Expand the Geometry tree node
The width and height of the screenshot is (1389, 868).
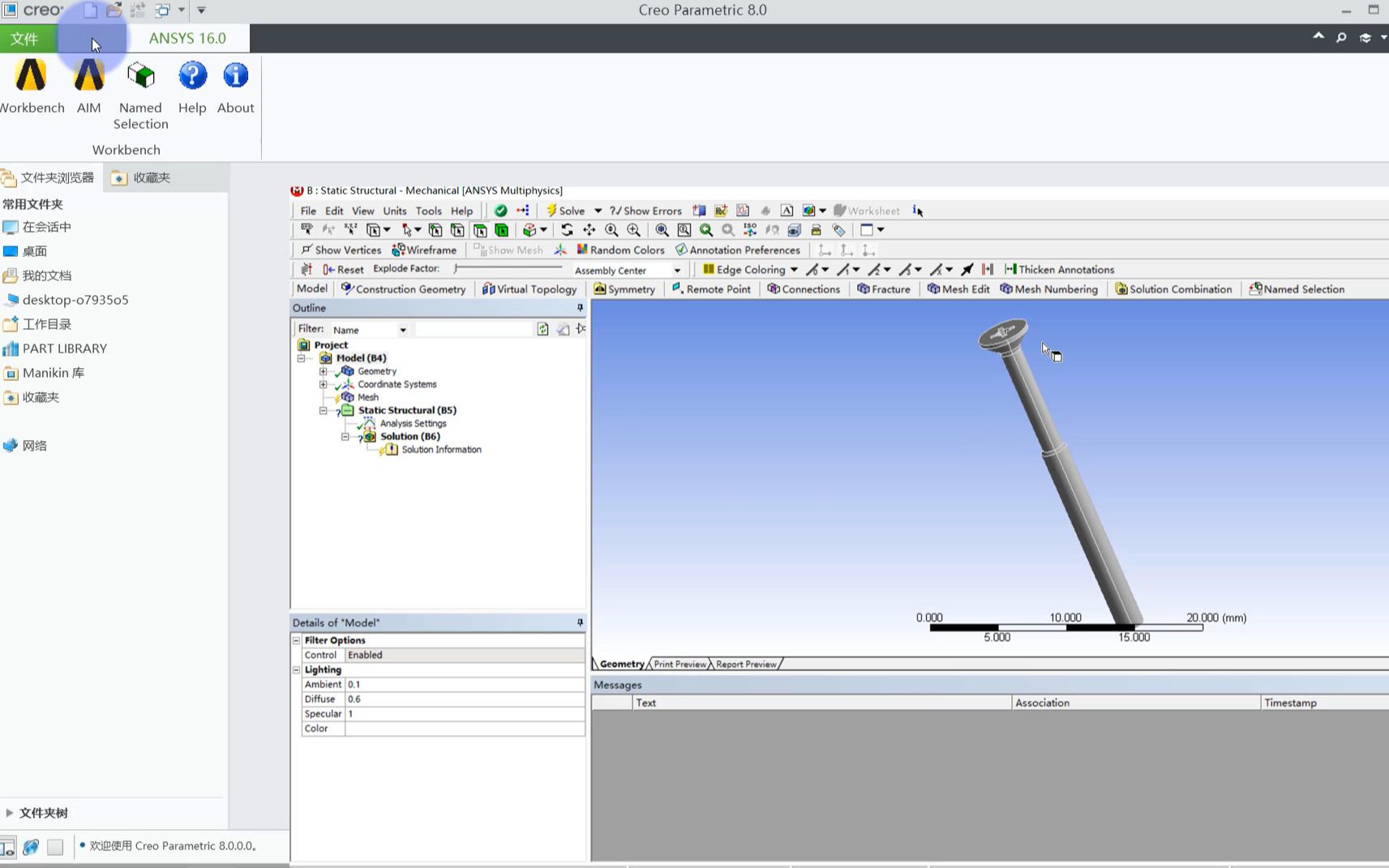tap(323, 371)
